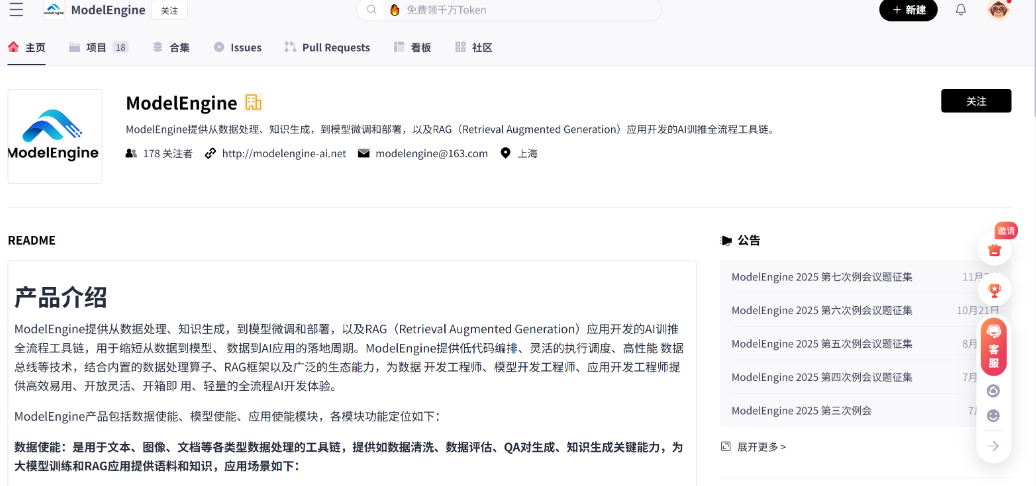
Task: Click the 展开更多 expand icon
Action: pos(726,447)
